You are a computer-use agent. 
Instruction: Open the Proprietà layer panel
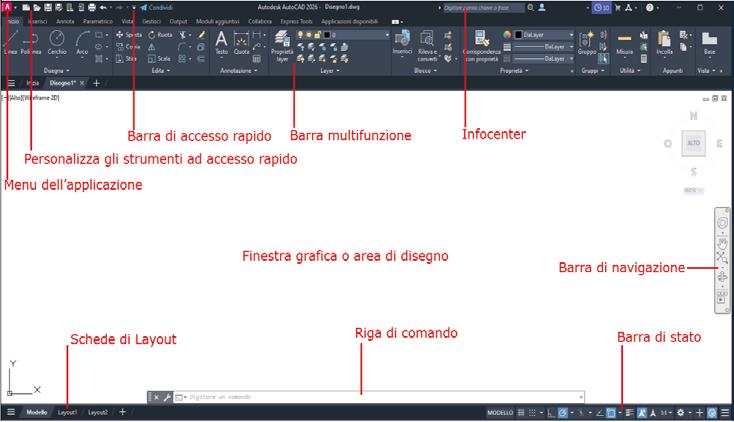coord(282,46)
